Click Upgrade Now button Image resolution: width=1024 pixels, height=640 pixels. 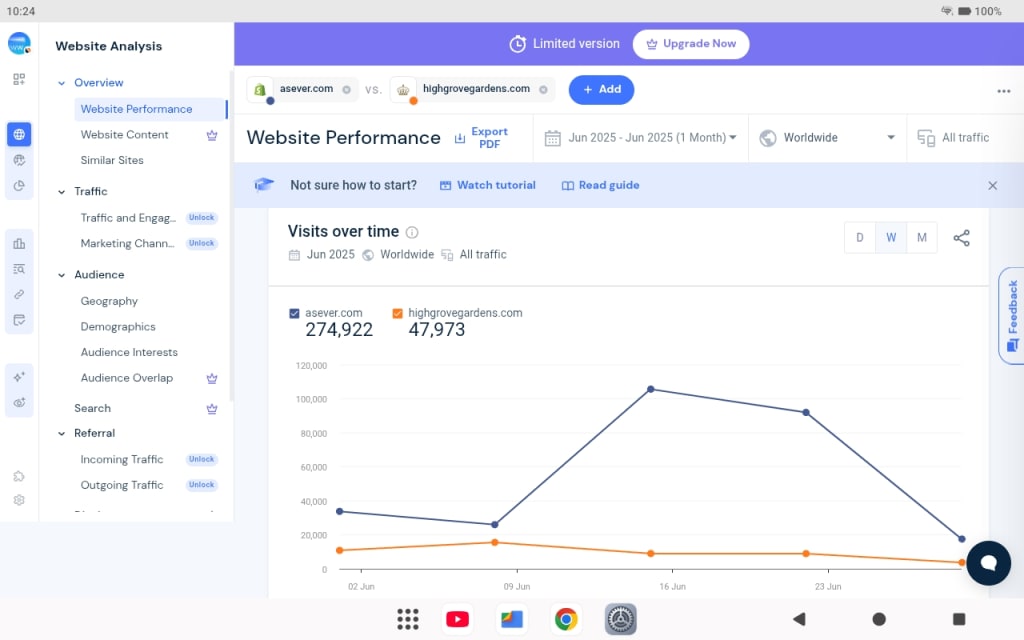point(691,44)
